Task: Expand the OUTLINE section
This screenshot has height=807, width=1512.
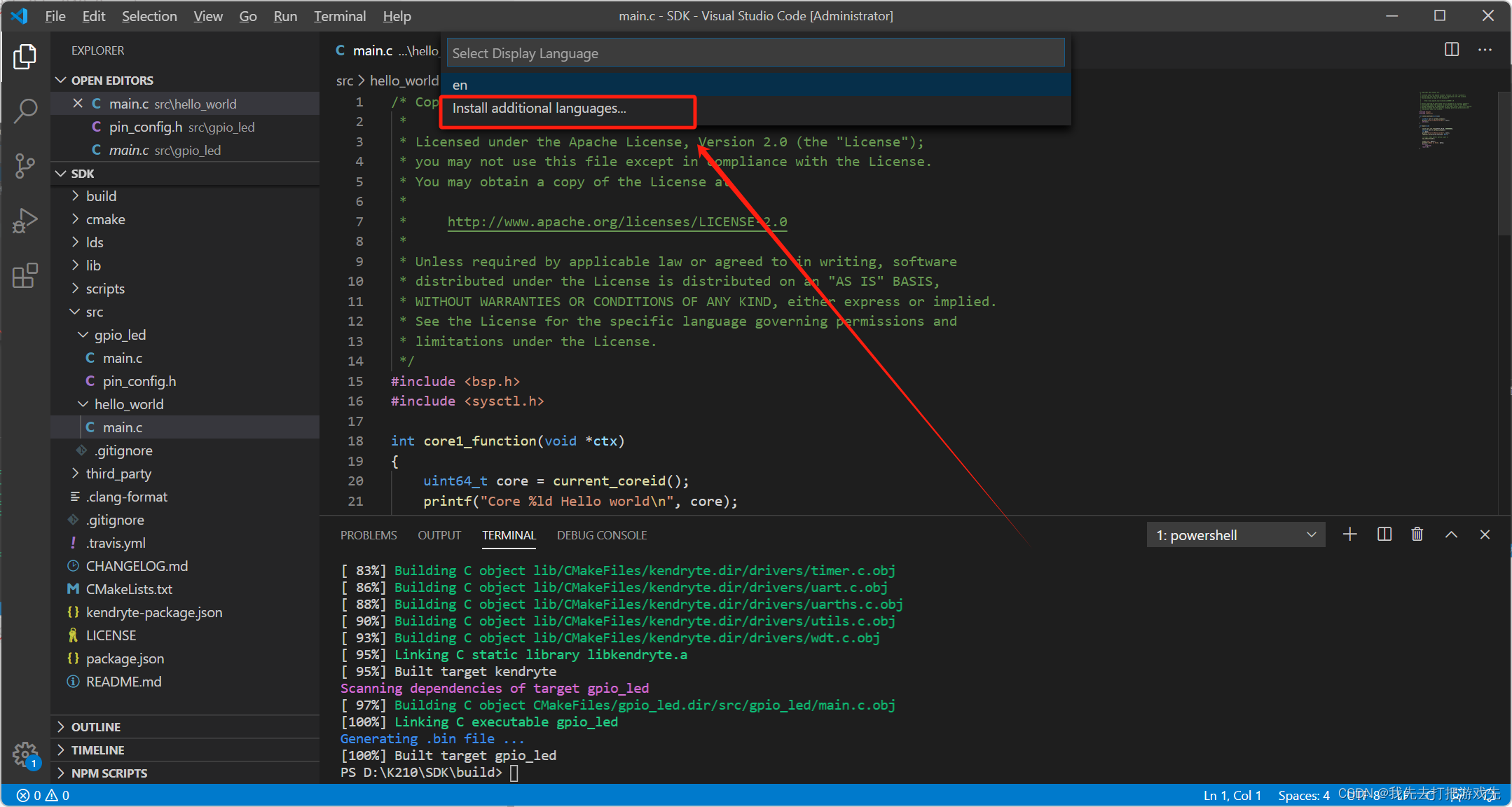Action: click(96, 727)
